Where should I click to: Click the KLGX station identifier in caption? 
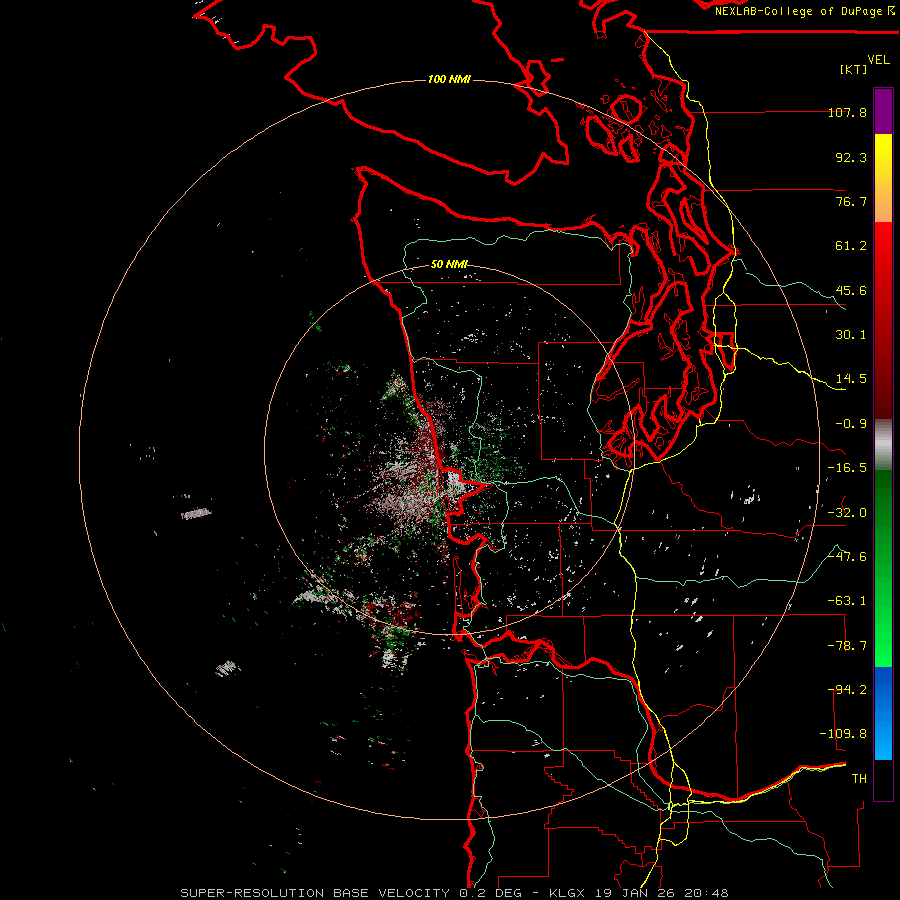(x=567, y=893)
